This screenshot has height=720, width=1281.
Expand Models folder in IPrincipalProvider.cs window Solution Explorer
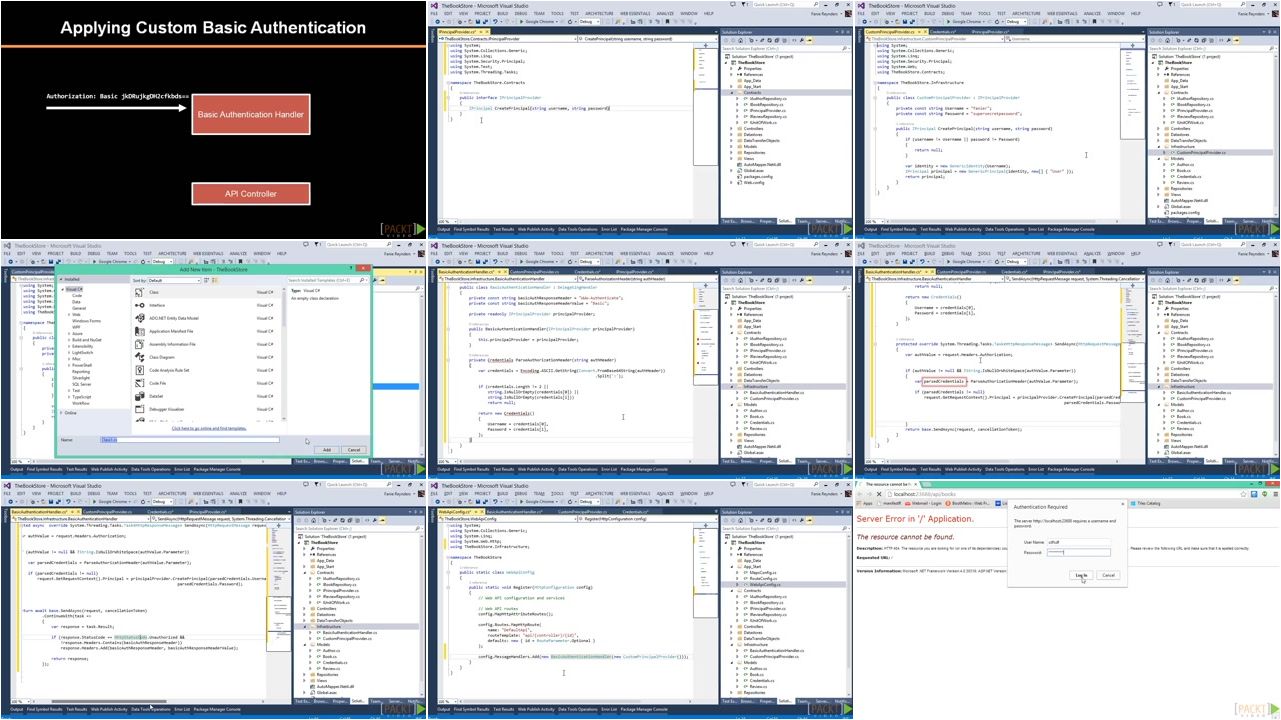(x=731, y=146)
